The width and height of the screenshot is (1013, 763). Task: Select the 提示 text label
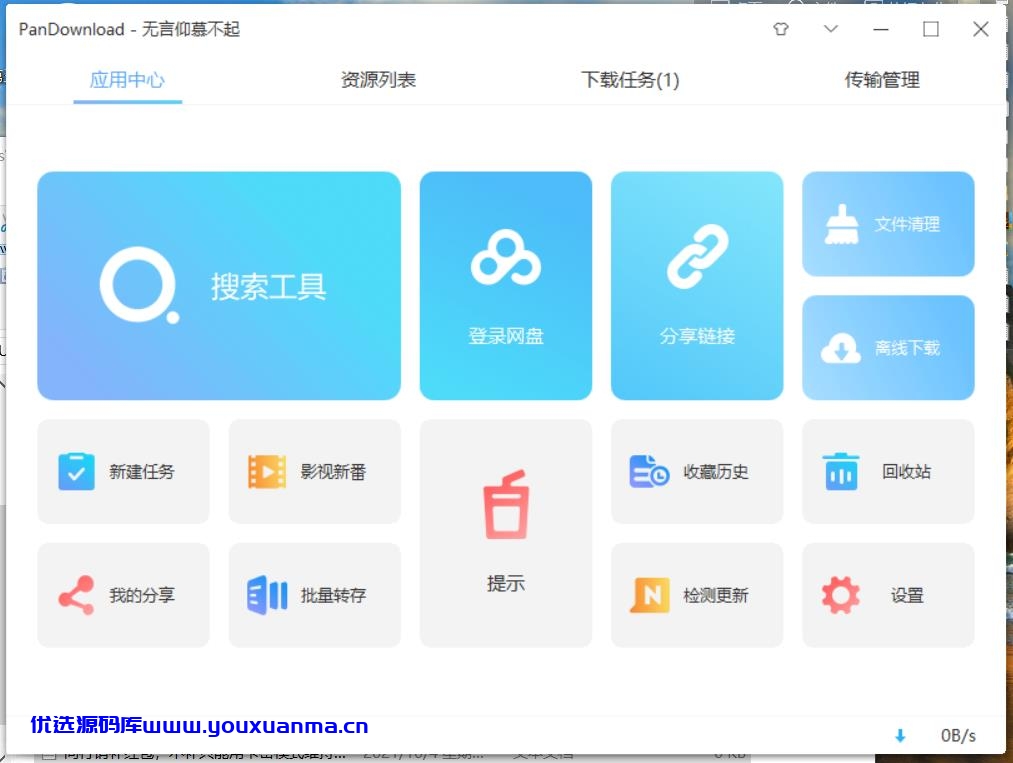(x=506, y=583)
